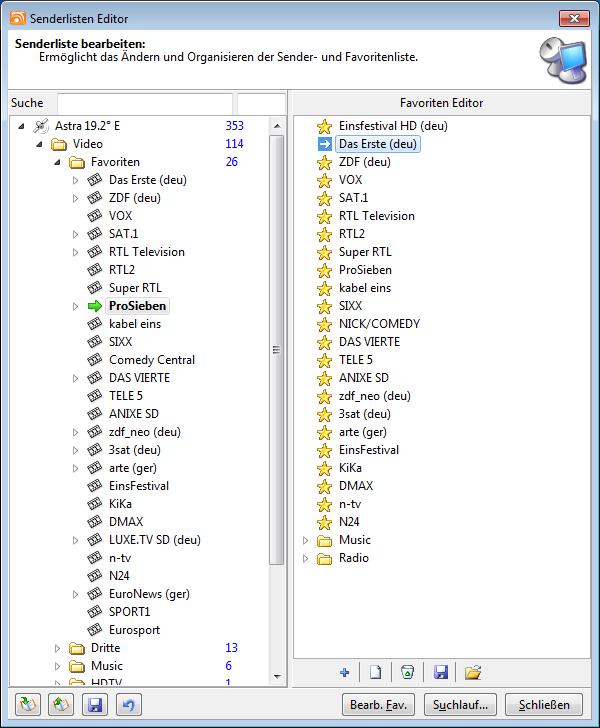Click the green arrow icon next to ProSieben
The height and width of the screenshot is (728, 600).
coord(94,306)
